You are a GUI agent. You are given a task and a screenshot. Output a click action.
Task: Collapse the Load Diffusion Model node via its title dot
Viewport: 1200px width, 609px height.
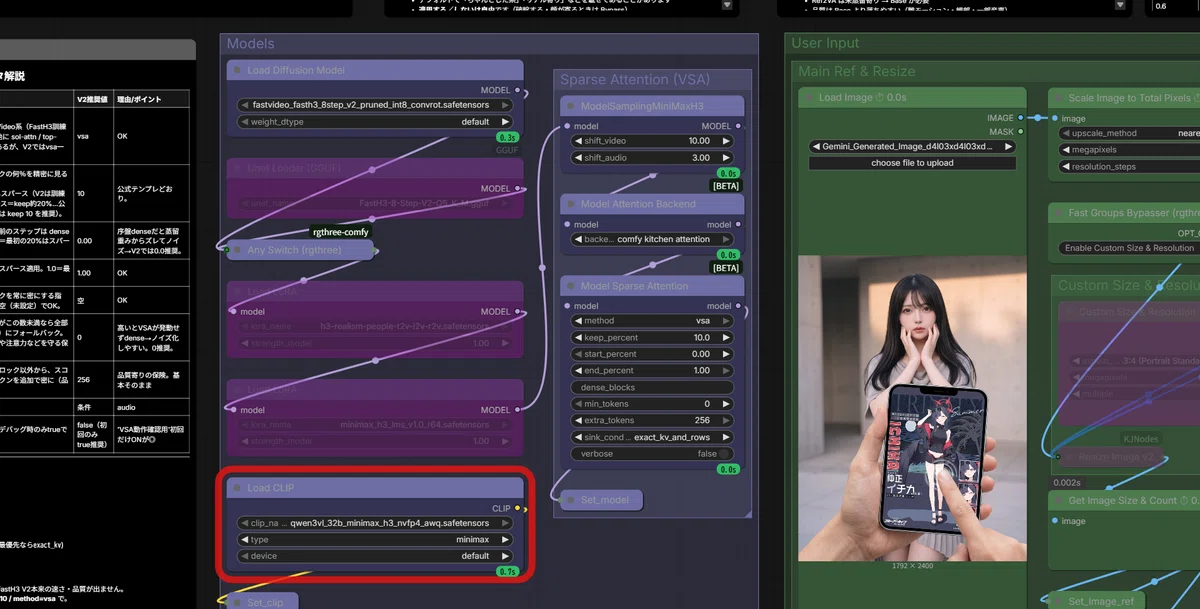[x=238, y=71]
